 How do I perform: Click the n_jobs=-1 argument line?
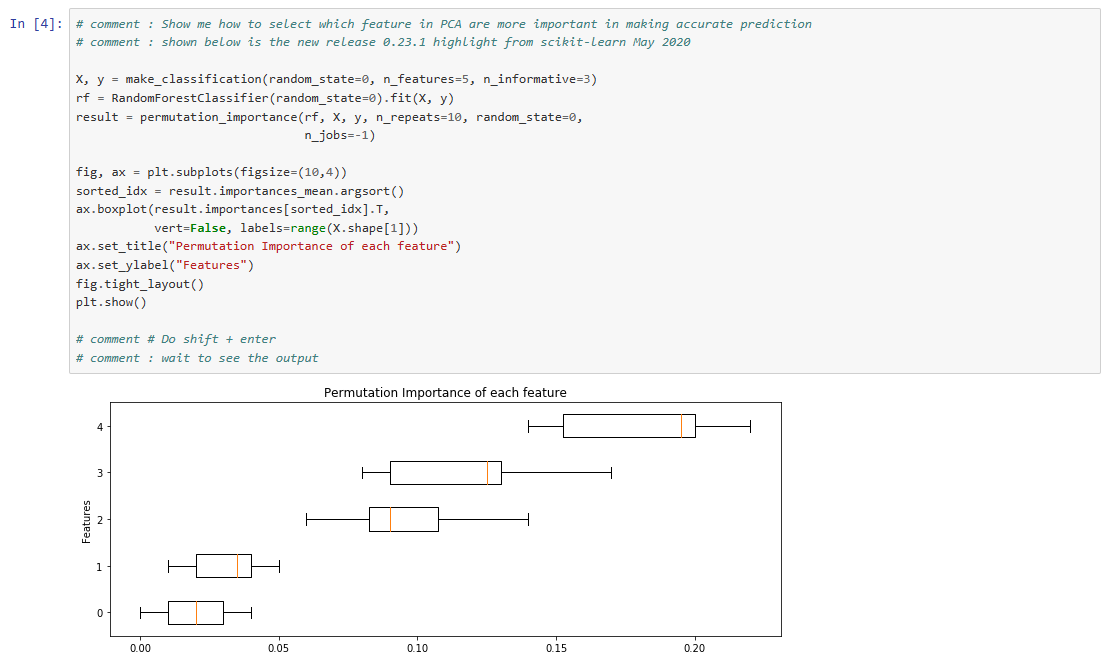[339, 135]
